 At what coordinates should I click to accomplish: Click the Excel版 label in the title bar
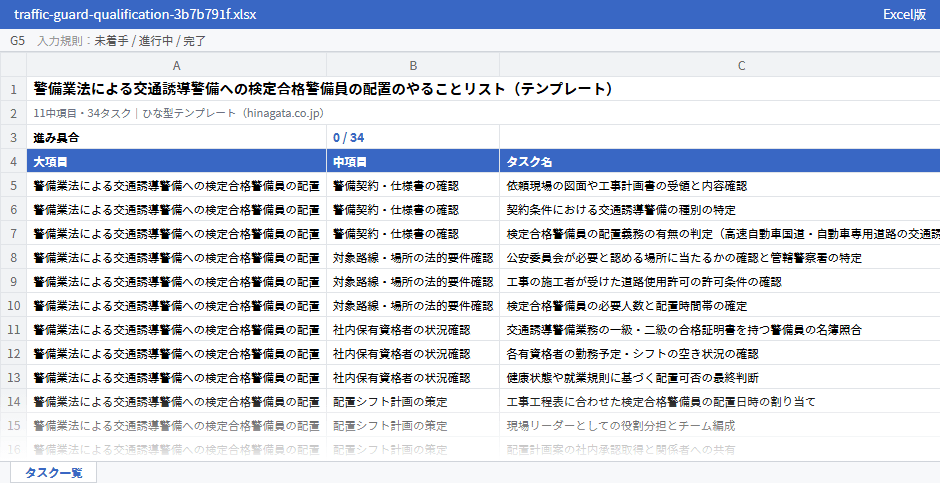pyautogui.click(x=904, y=14)
